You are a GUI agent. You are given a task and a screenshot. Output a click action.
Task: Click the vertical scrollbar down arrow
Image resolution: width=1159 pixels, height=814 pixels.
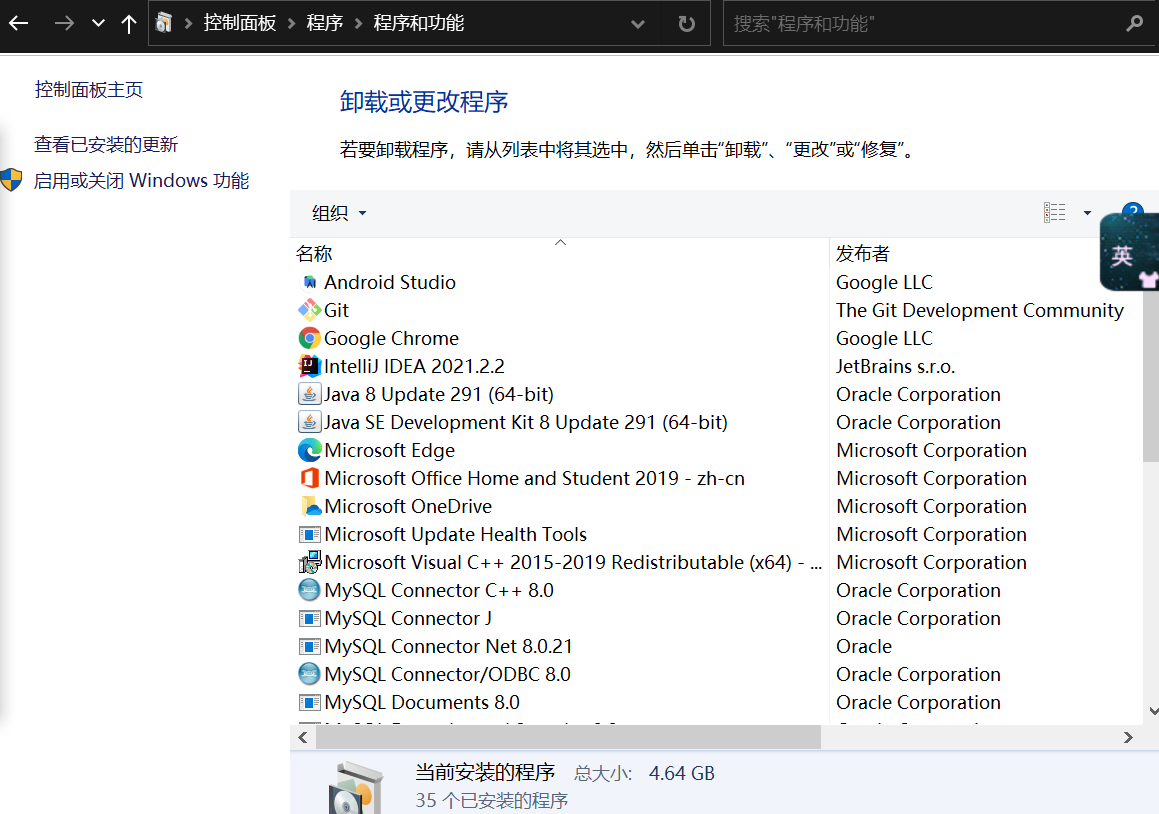(x=1153, y=711)
